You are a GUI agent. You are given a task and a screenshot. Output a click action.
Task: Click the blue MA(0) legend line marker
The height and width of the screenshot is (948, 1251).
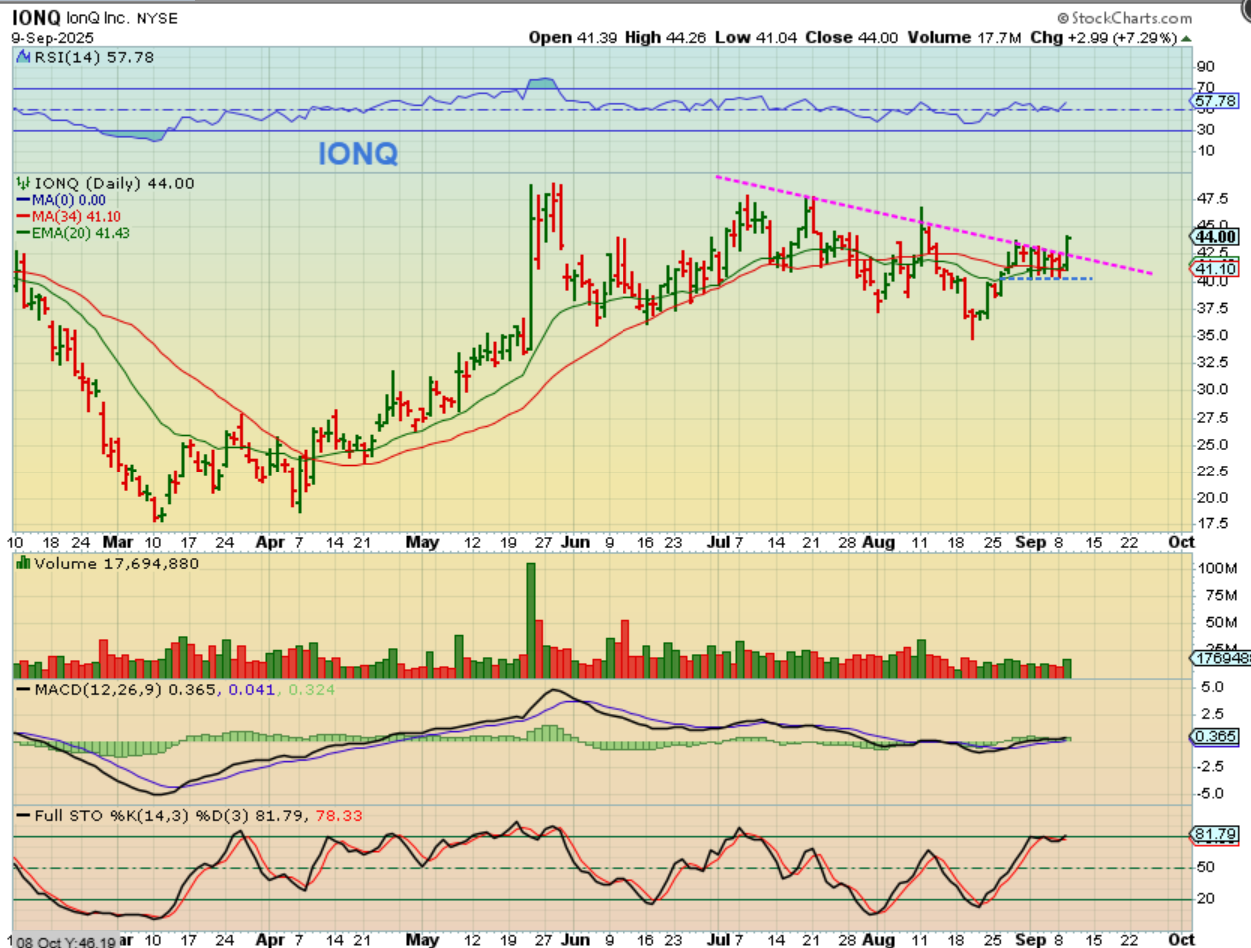24,200
